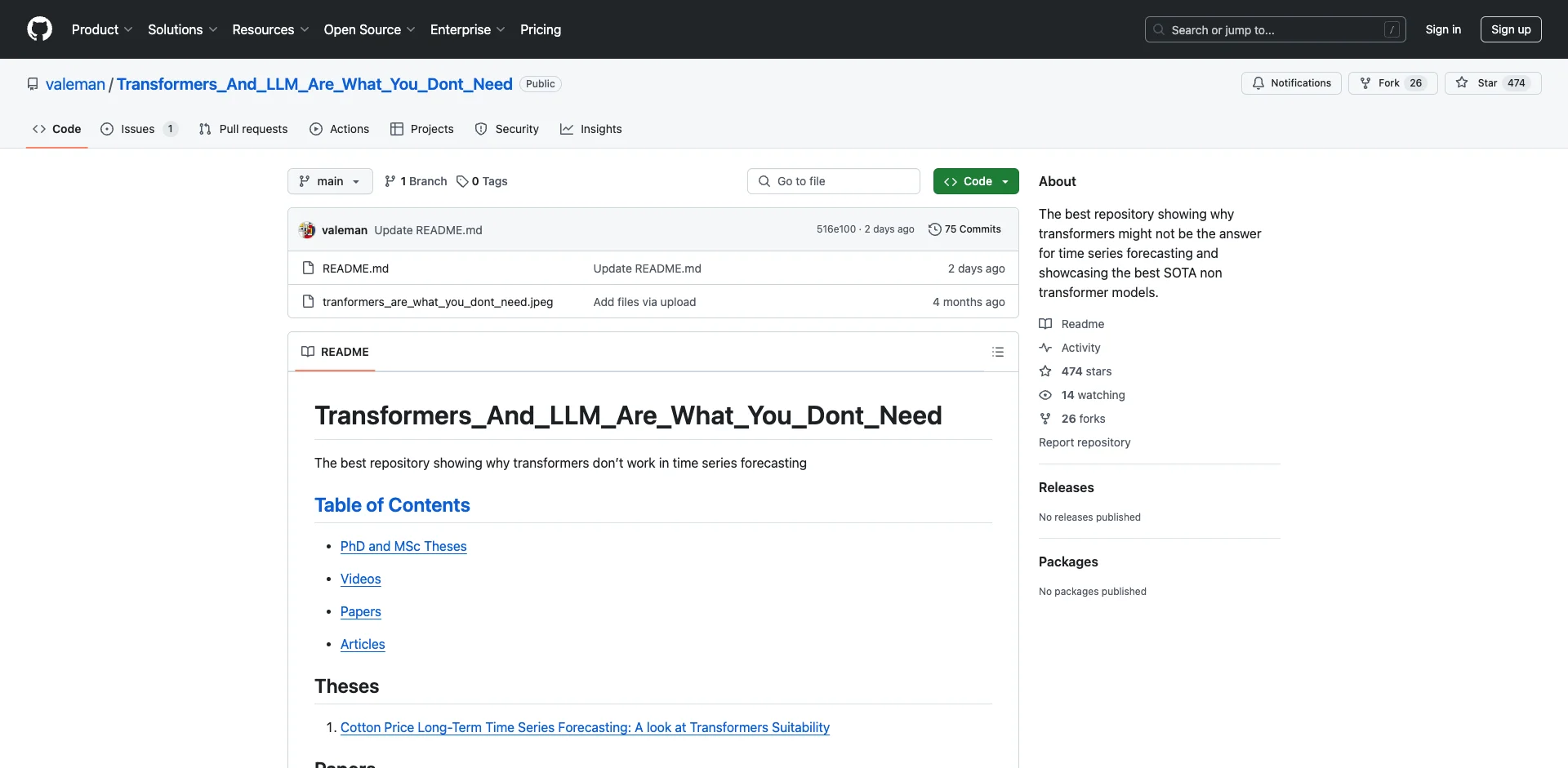This screenshot has height=768, width=1568.
Task: Open the Product menu dropdown
Action: click(x=102, y=29)
